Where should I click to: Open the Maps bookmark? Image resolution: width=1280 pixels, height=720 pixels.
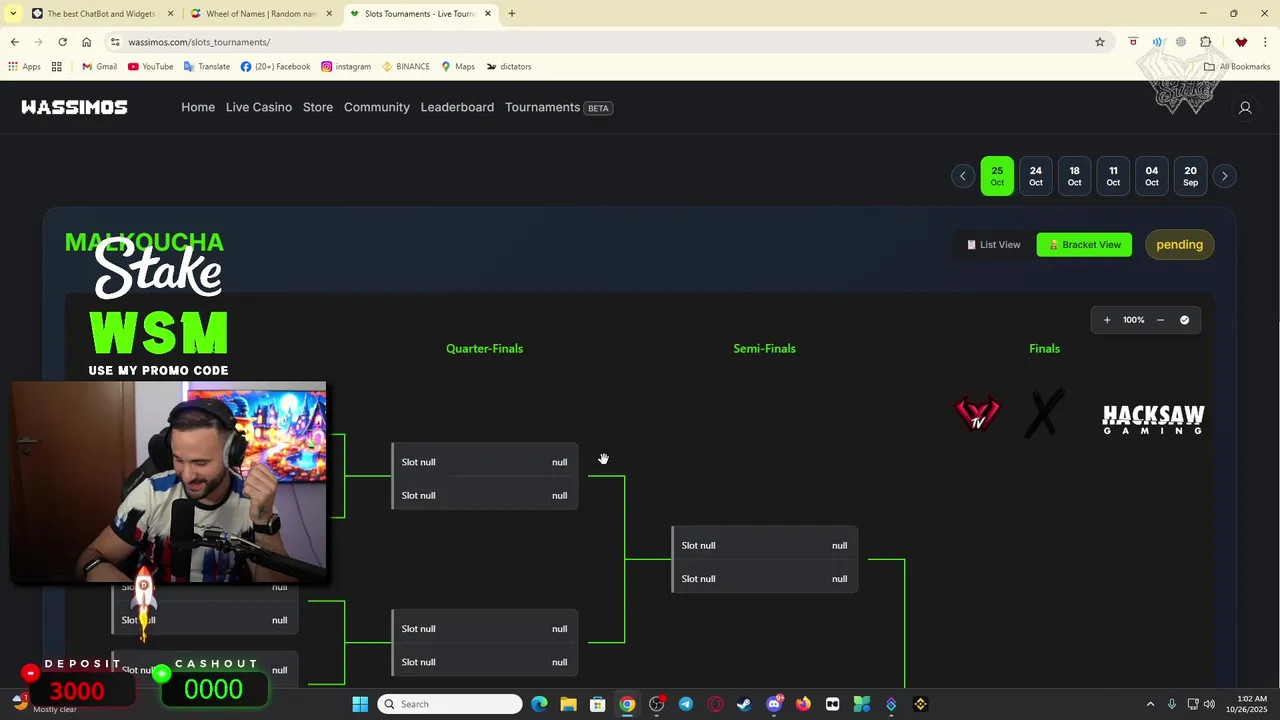pos(458,67)
